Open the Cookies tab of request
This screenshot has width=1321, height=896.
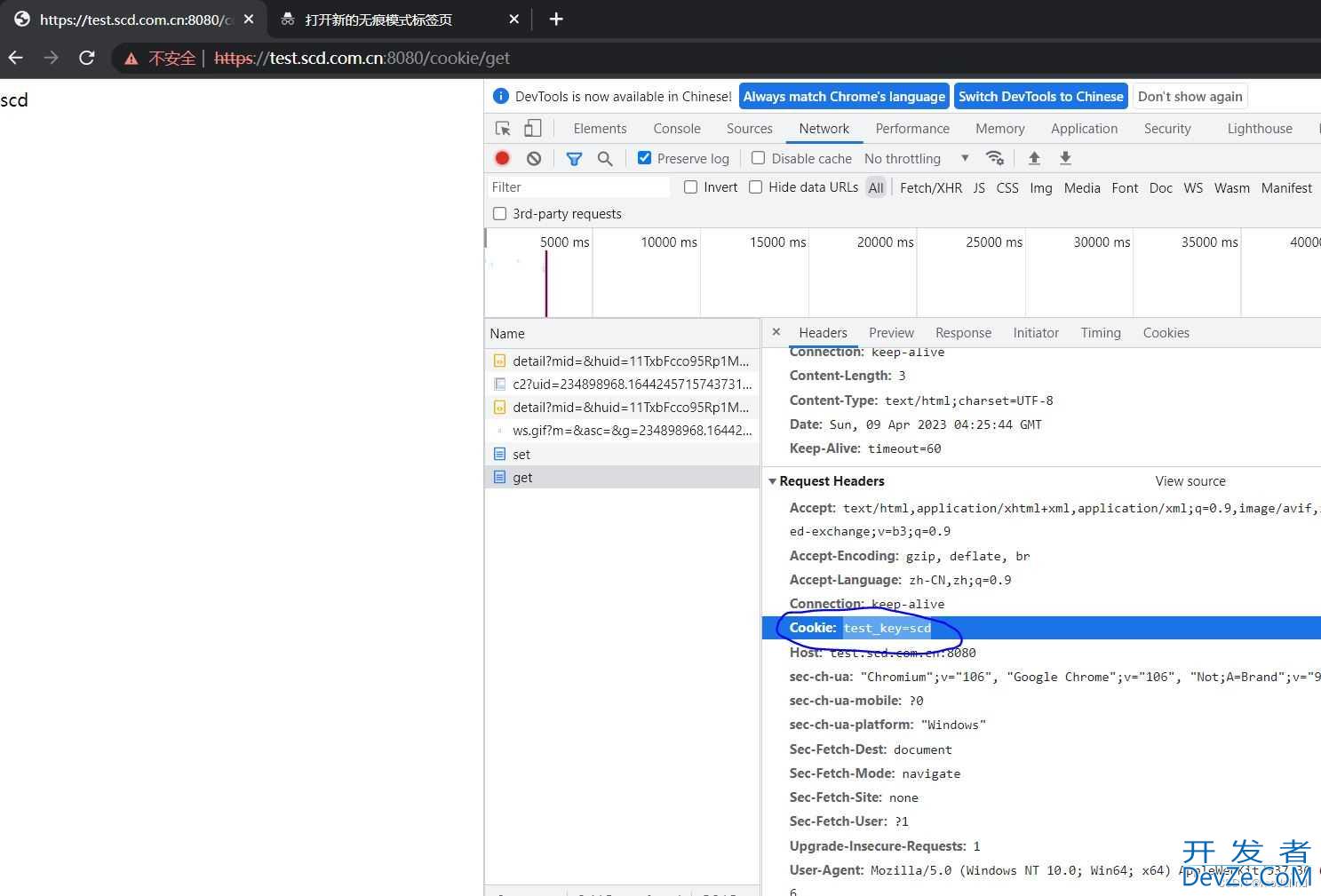coord(1166,333)
